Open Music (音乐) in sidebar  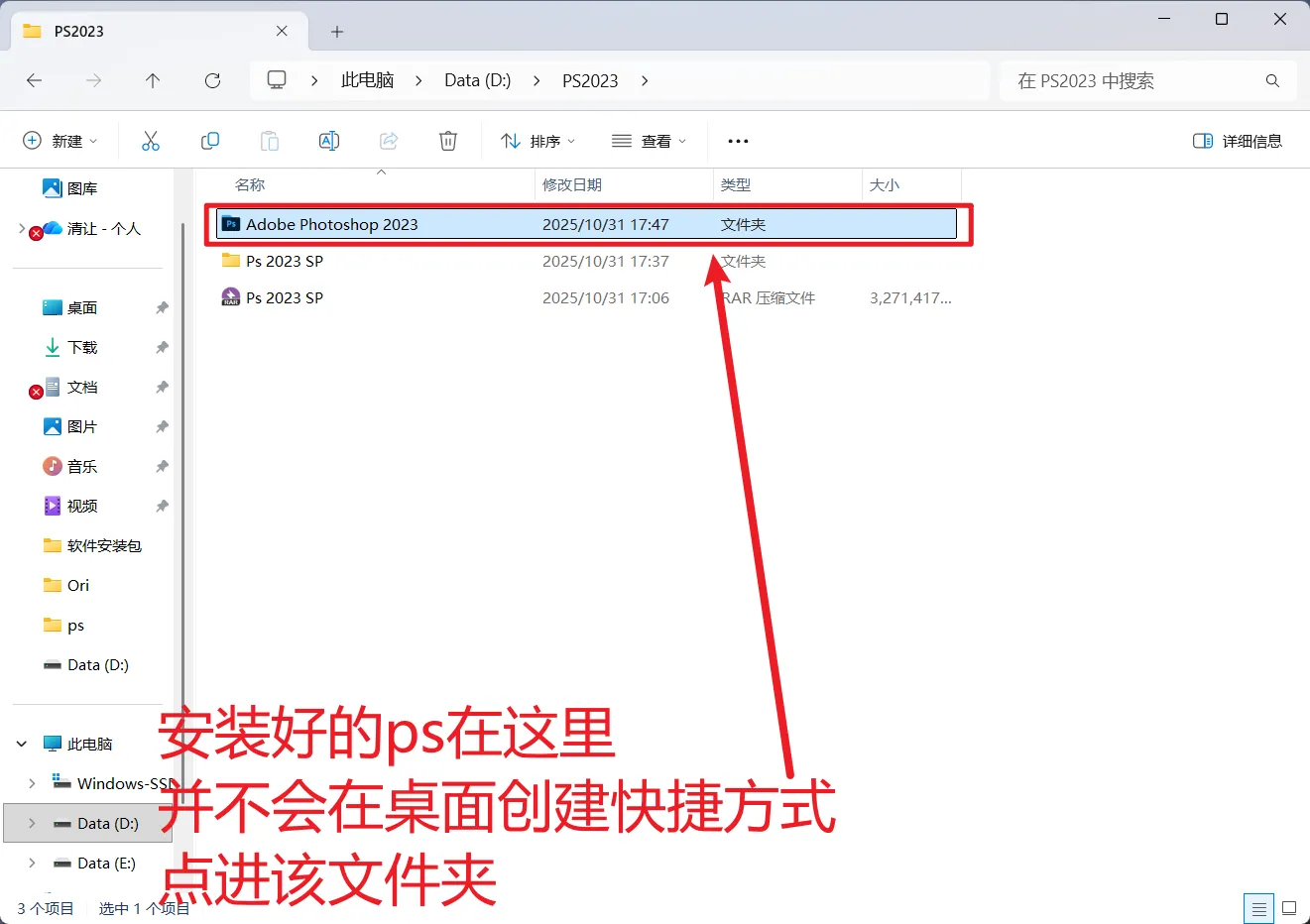(69, 466)
